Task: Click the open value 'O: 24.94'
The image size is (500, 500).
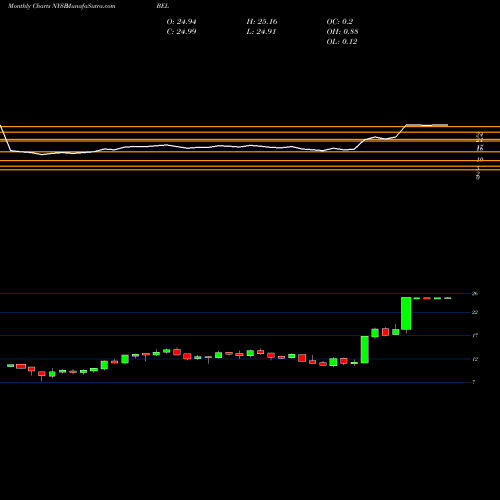Action: click(x=181, y=22)
